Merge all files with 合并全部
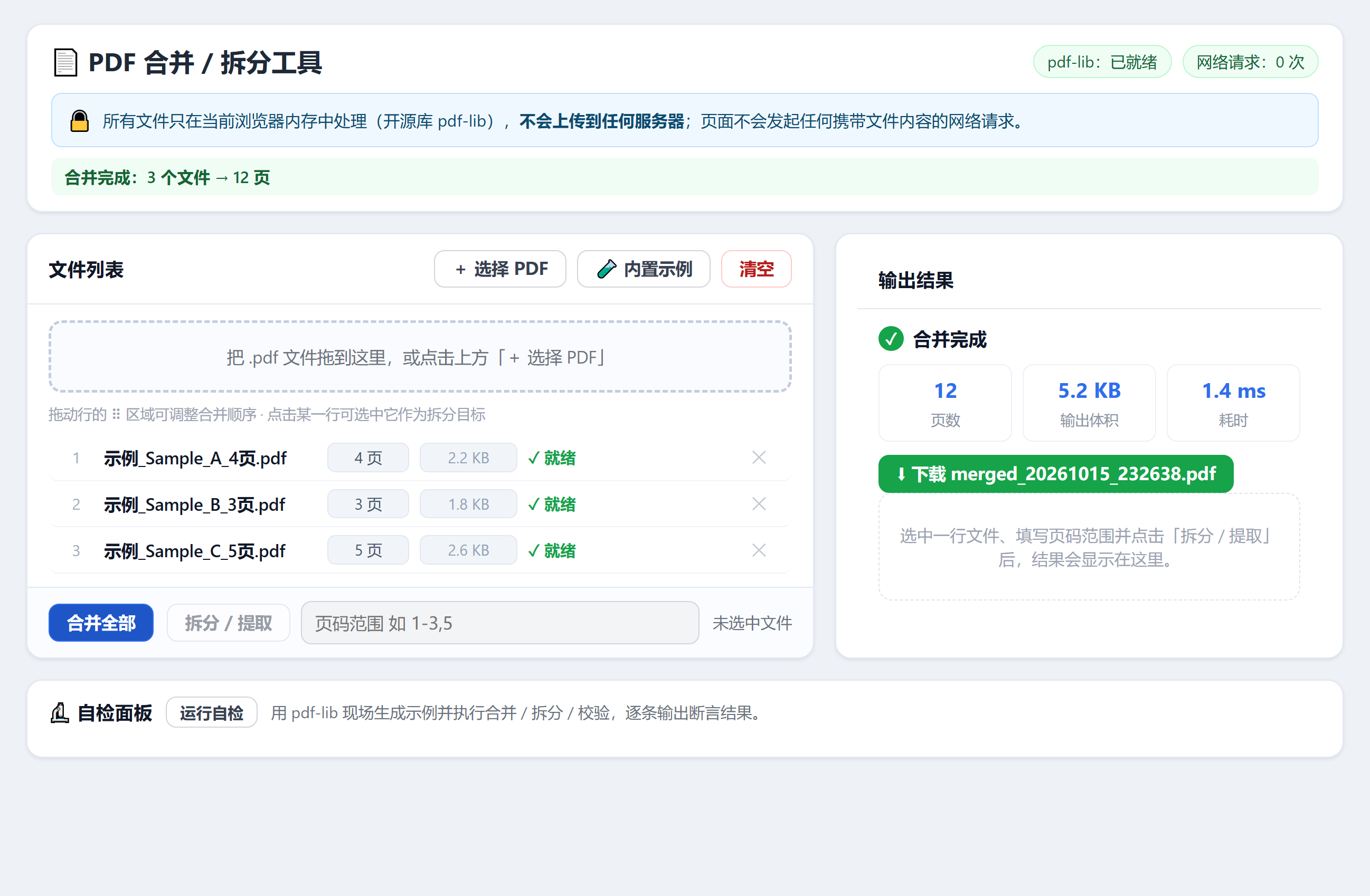This screenshot has height=896, width=1370. 101,623
